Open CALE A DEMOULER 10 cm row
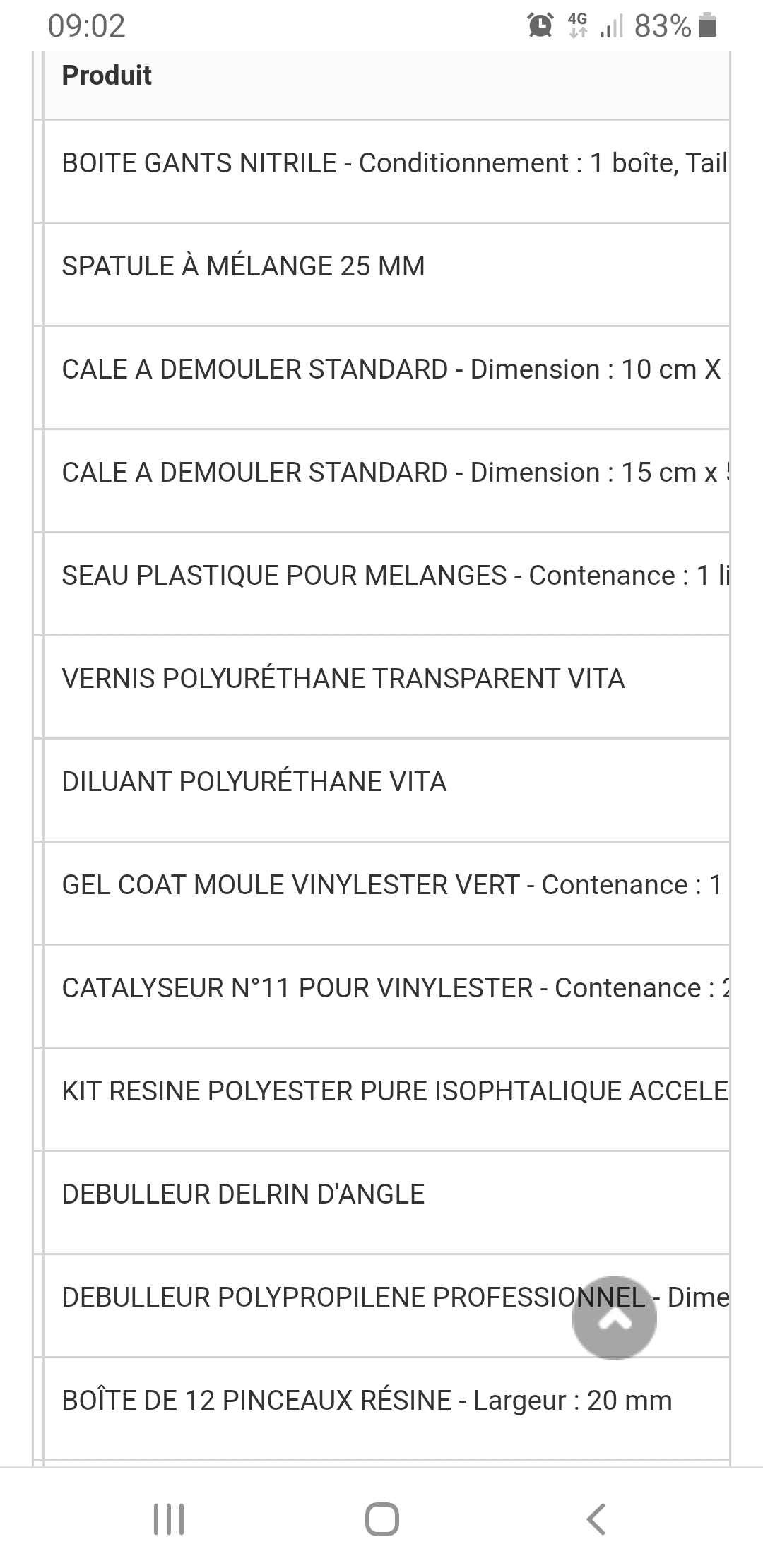763x1568 pixels. tap(391, 369)
